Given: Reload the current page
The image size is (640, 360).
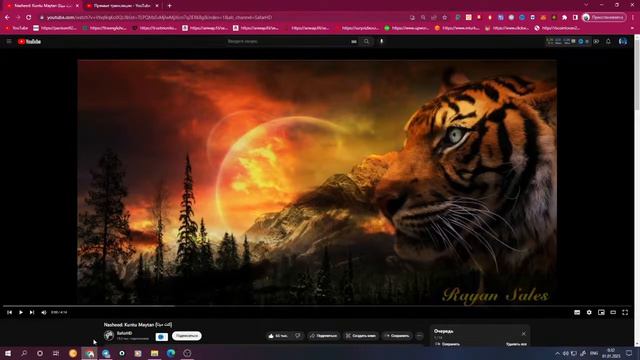Looking at the screenshot, I should pos(29,17).
